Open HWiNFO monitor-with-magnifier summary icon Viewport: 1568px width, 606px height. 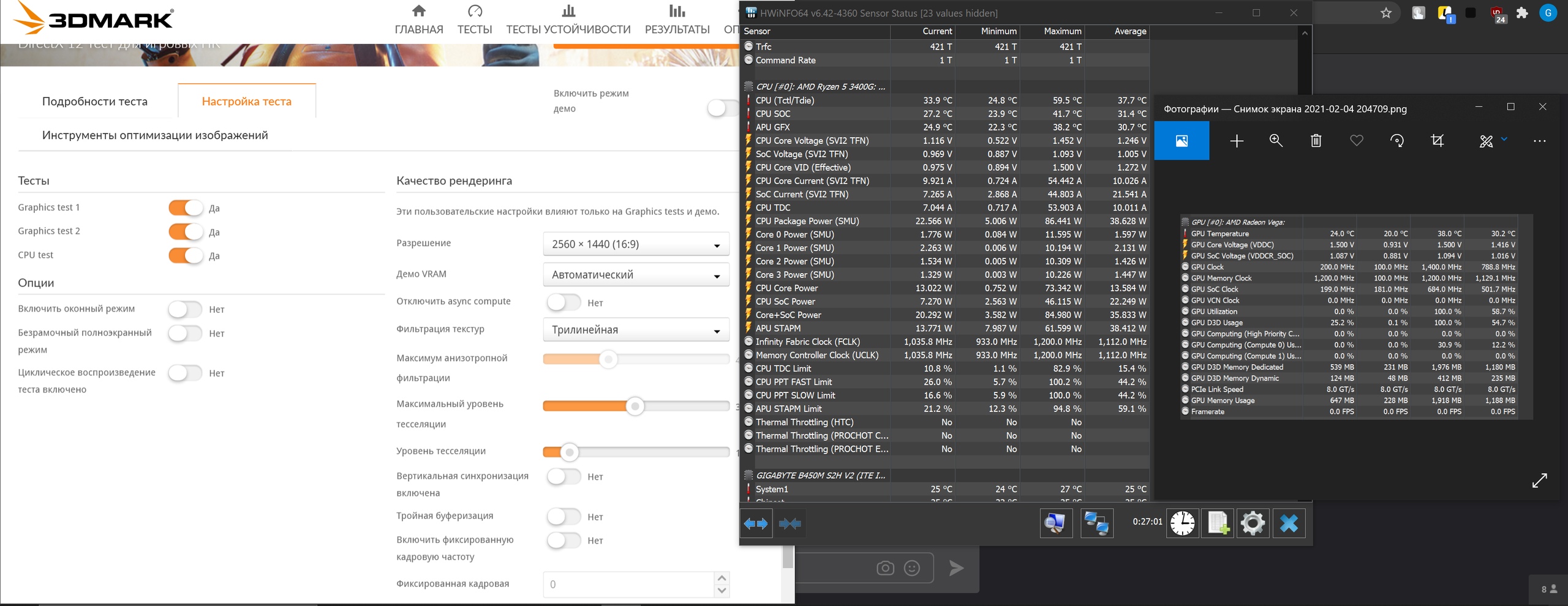click(x=1056, y=523)
